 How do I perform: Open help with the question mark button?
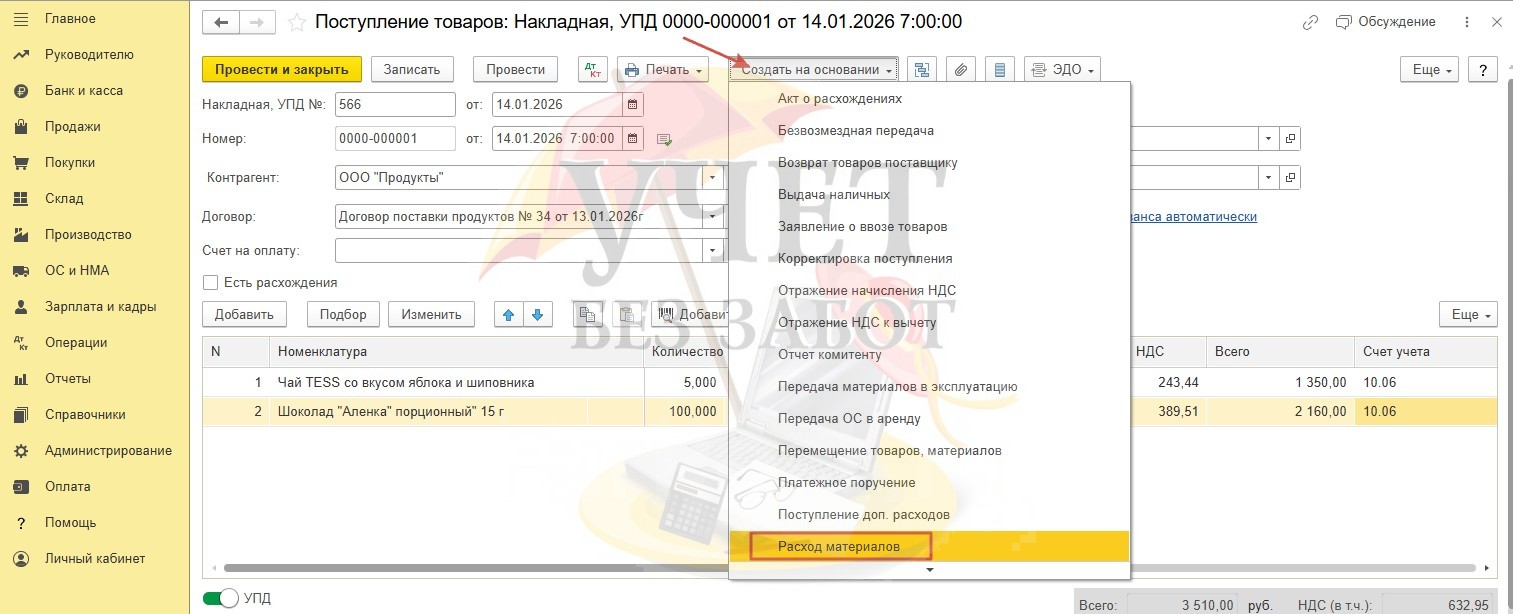pos(1482,69)
